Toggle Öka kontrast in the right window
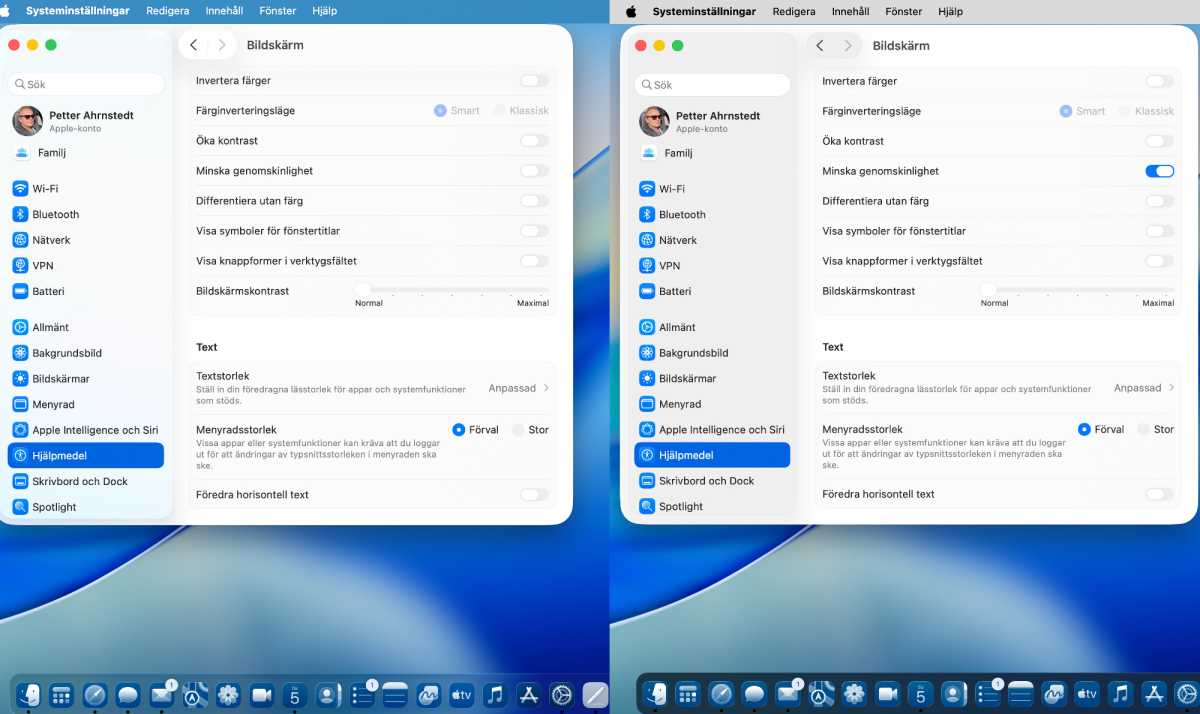Viewport: 1200px width, 714px height. 1159,141
